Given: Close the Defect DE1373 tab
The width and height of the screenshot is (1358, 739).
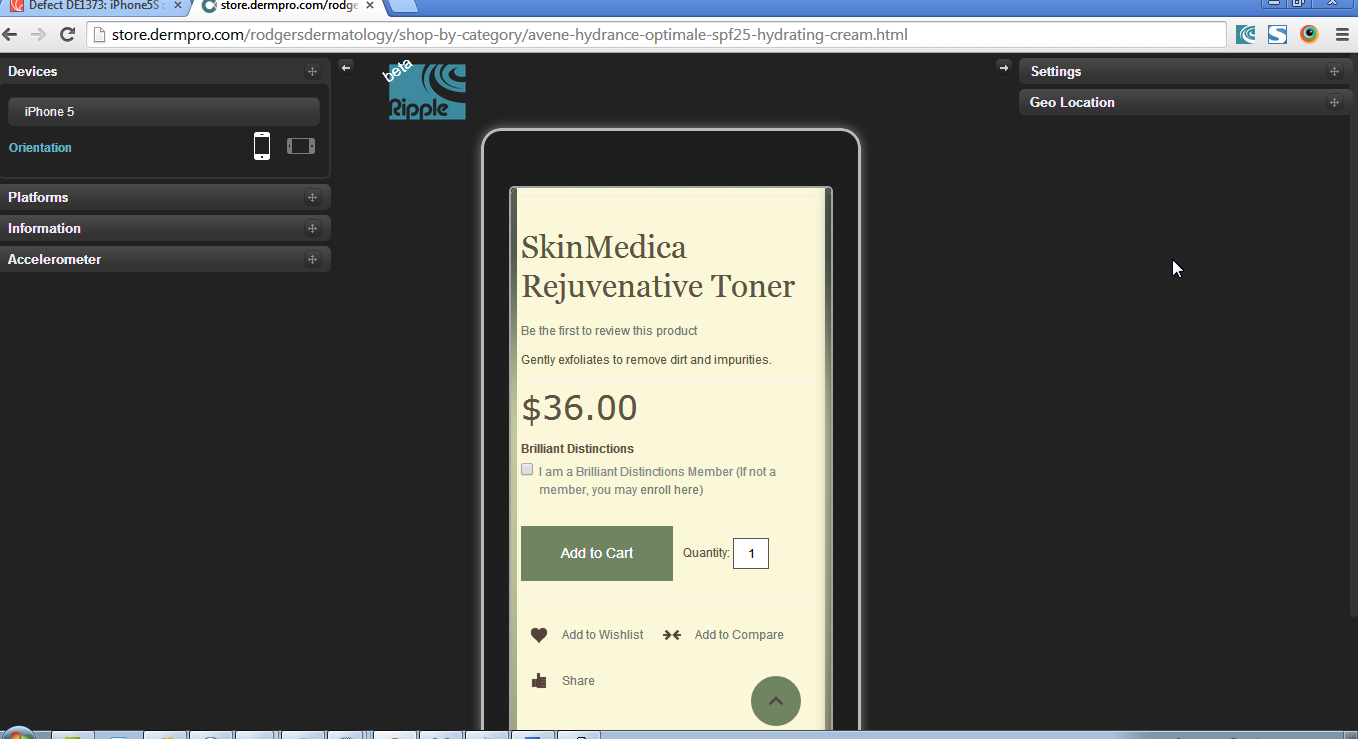Looking at the screenshot, I should point(177,5).
